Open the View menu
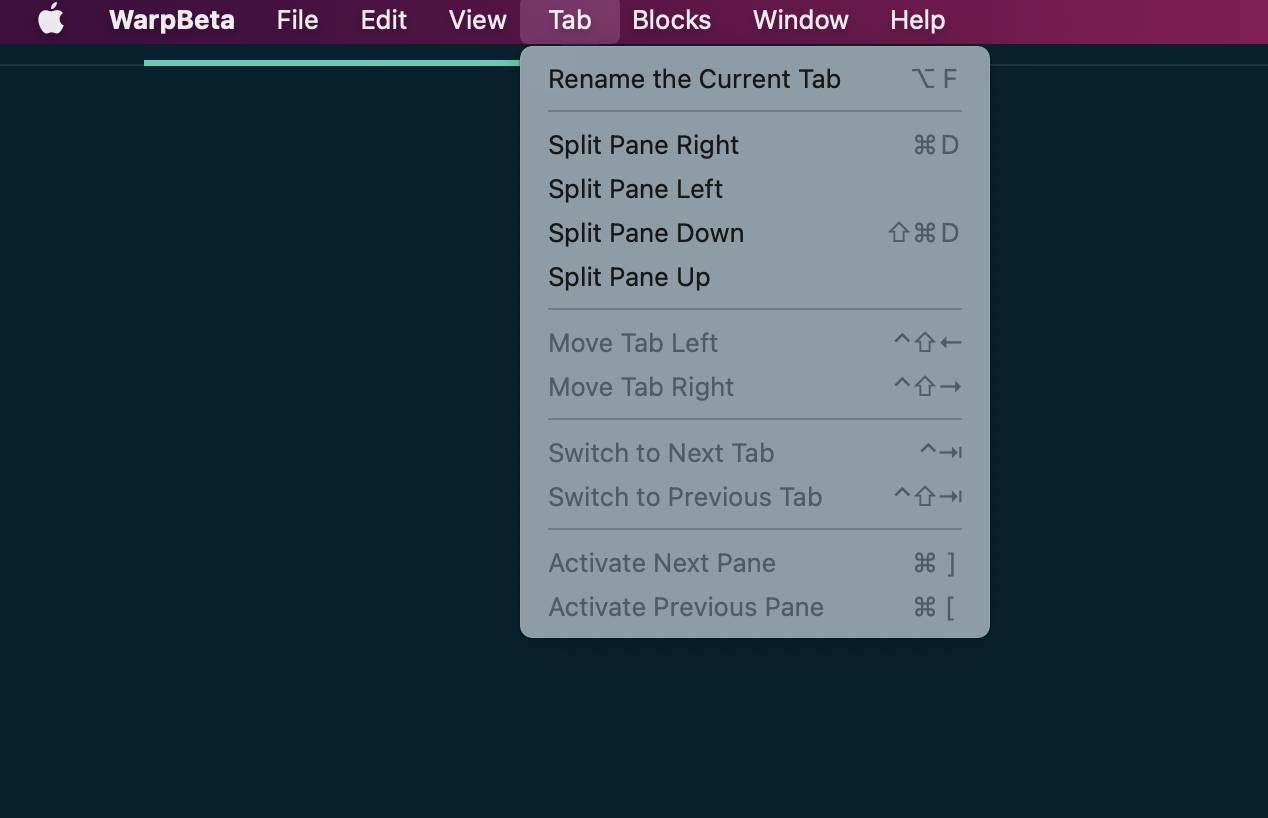The image size is (1268, 818). pyautogui.click(x=476, y=20)
